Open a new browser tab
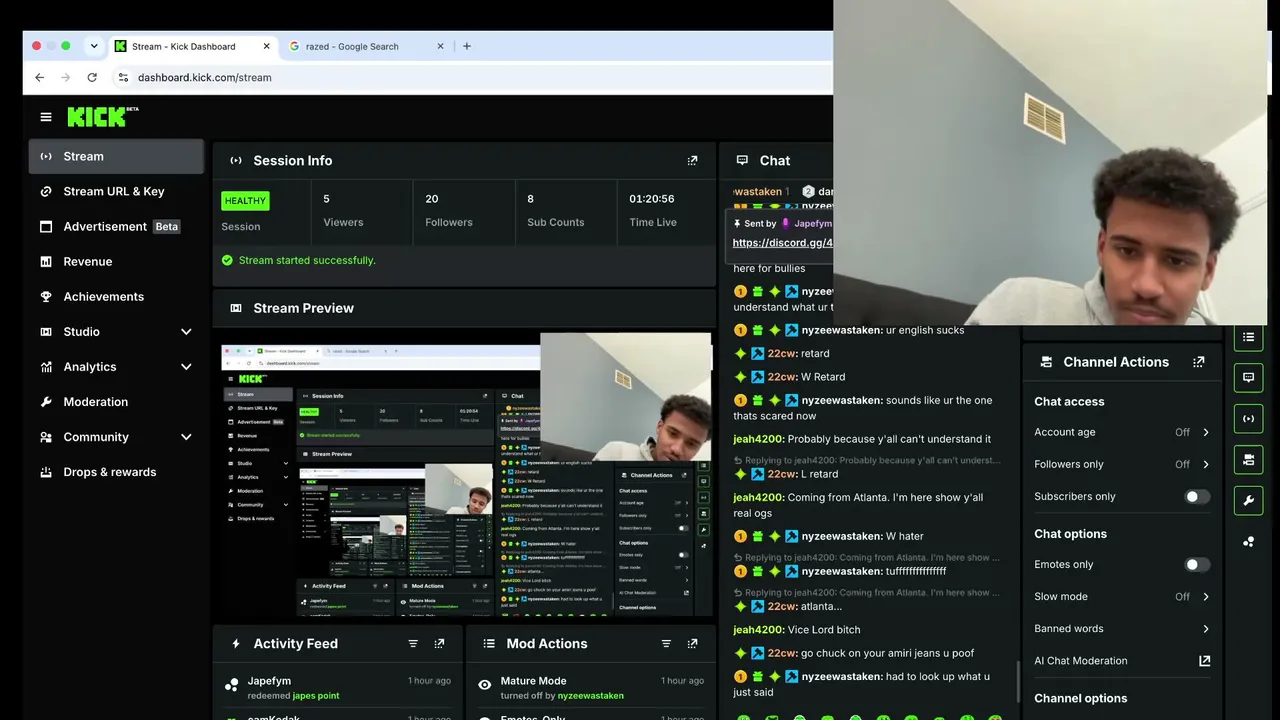 (x=466, y=46)
